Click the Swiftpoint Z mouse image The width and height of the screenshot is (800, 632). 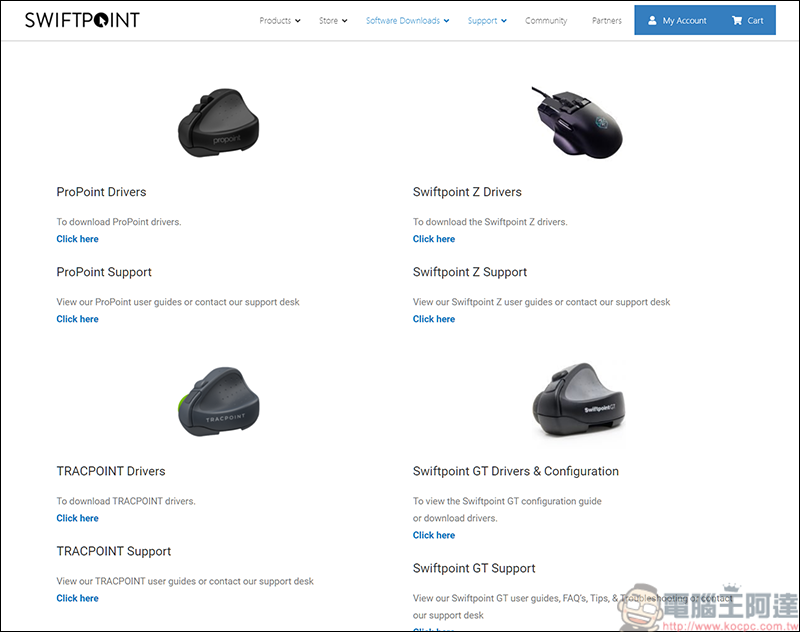pyautogui.click(x=578, y=122)
